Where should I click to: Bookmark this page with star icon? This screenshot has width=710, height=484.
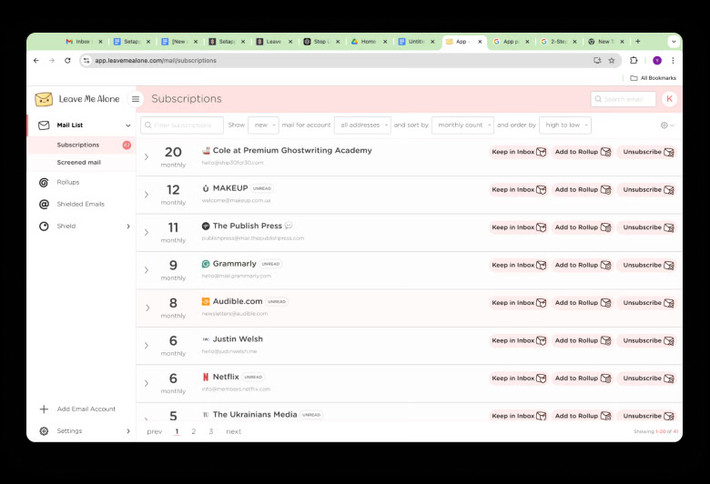(611, 60)
